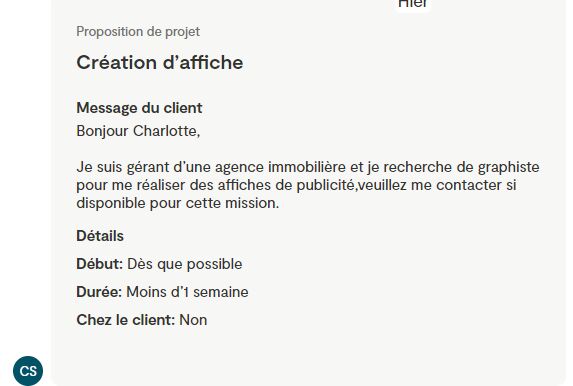Click the word Charlotte in the greeting

pos(166,131)
